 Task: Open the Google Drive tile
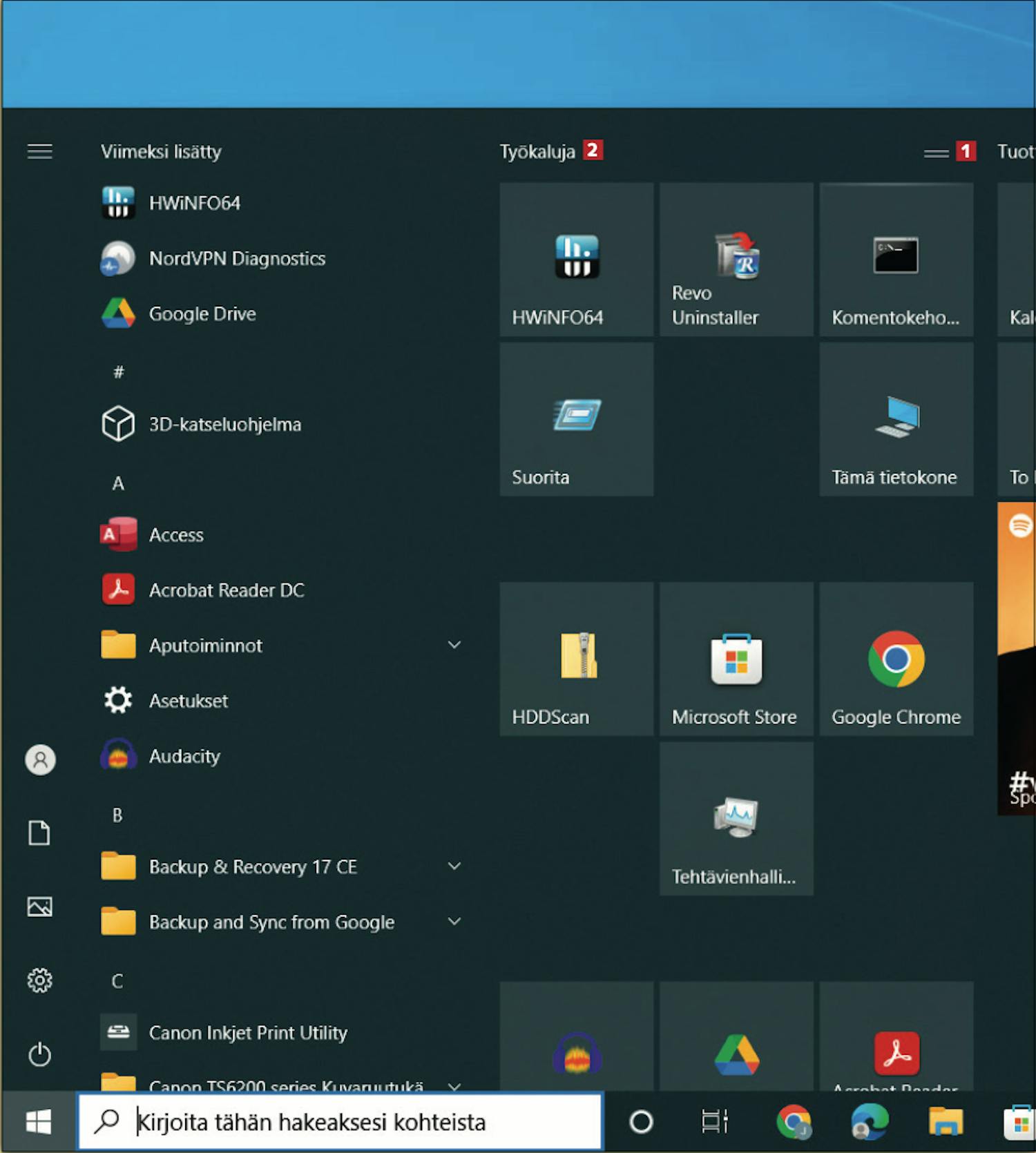(x=736, y=1036)
